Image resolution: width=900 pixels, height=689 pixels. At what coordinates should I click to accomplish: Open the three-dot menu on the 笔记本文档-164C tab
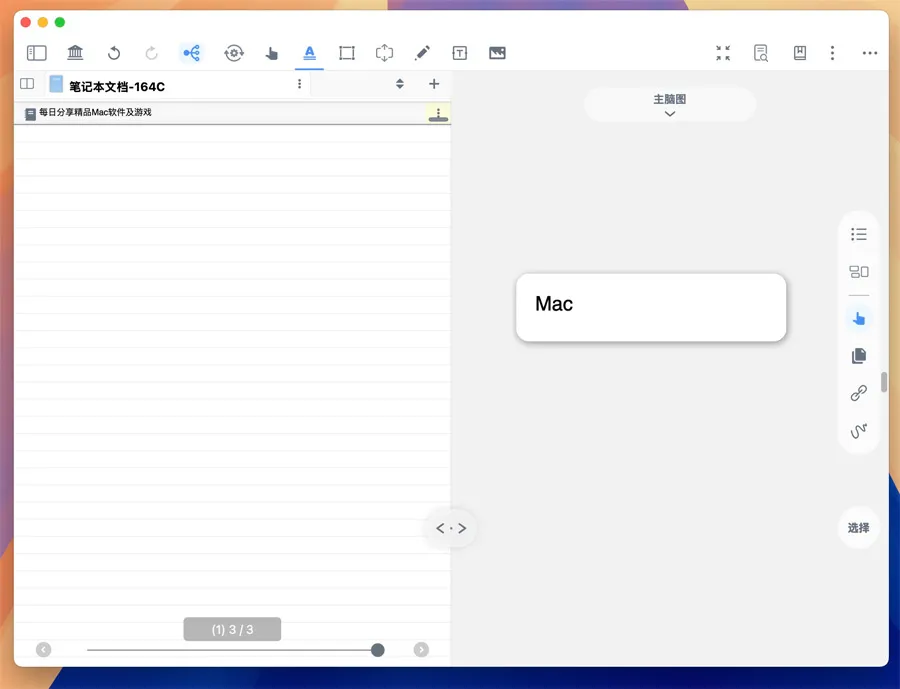coord(299,84)
